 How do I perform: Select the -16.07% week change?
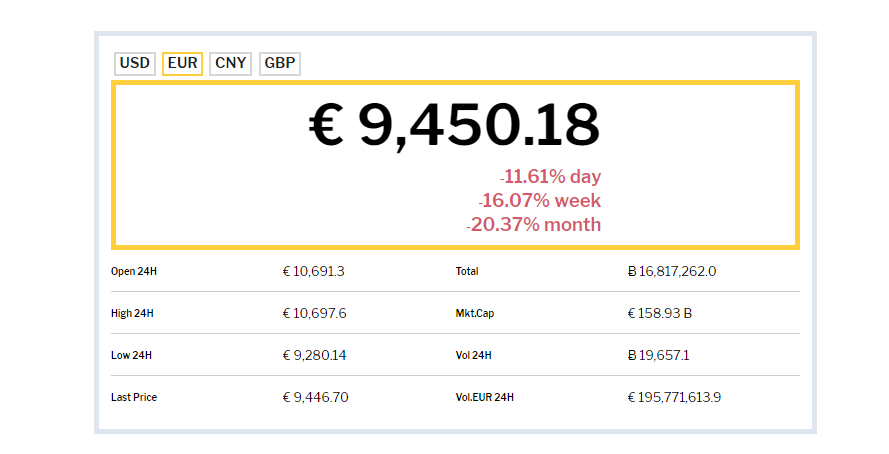click(540, 201)
